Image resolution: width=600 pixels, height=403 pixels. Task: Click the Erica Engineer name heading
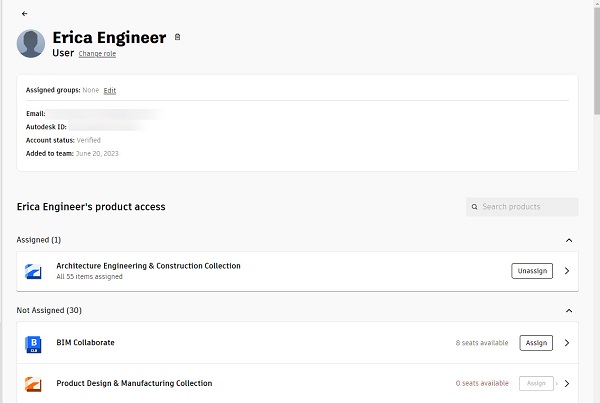click(109, 38)
